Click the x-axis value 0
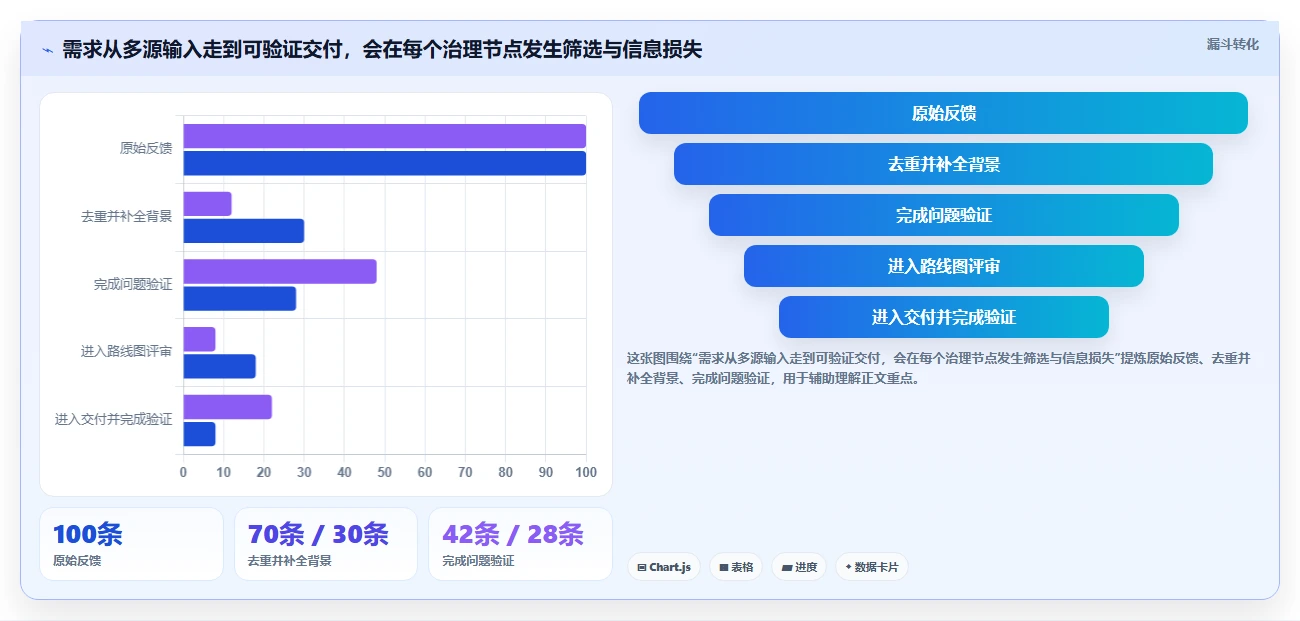 pyautogui.click(x=183, y=472)
